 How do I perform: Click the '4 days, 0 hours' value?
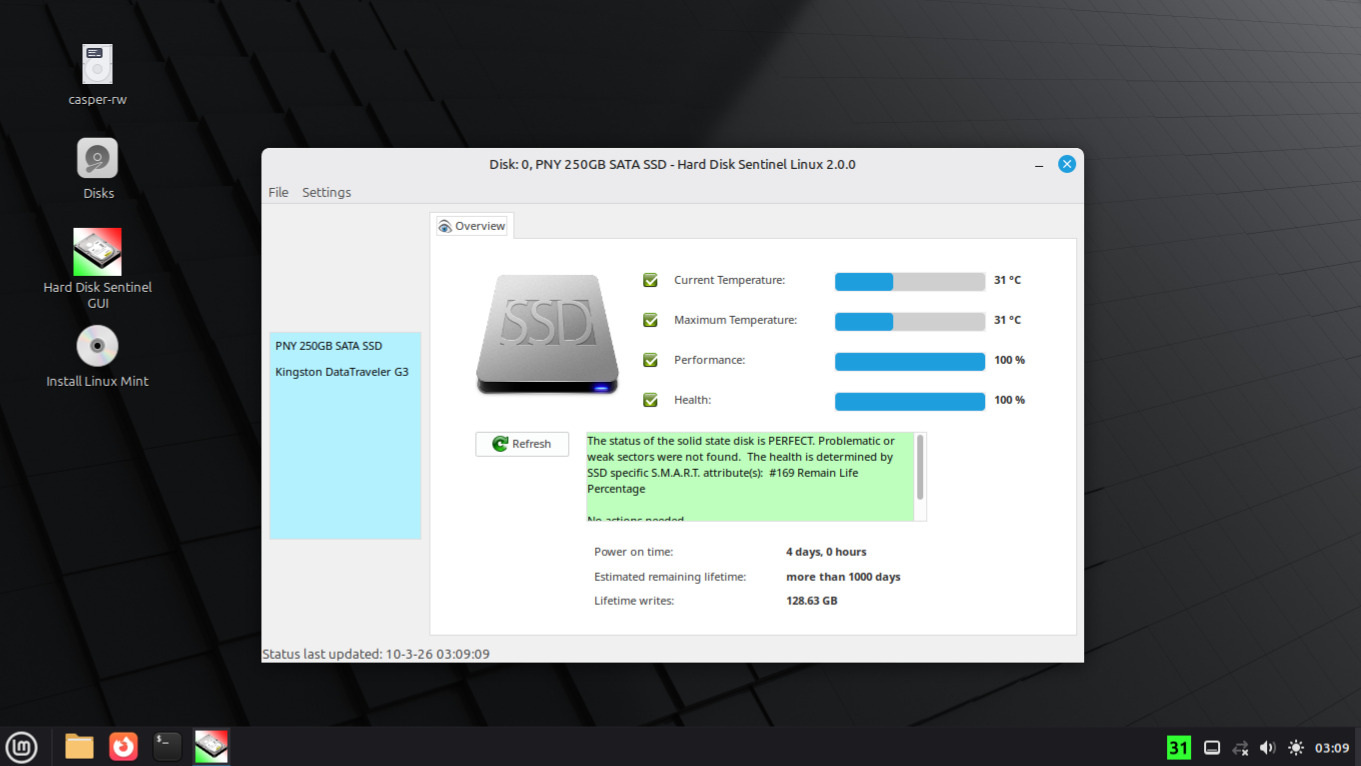click(826, 552)
